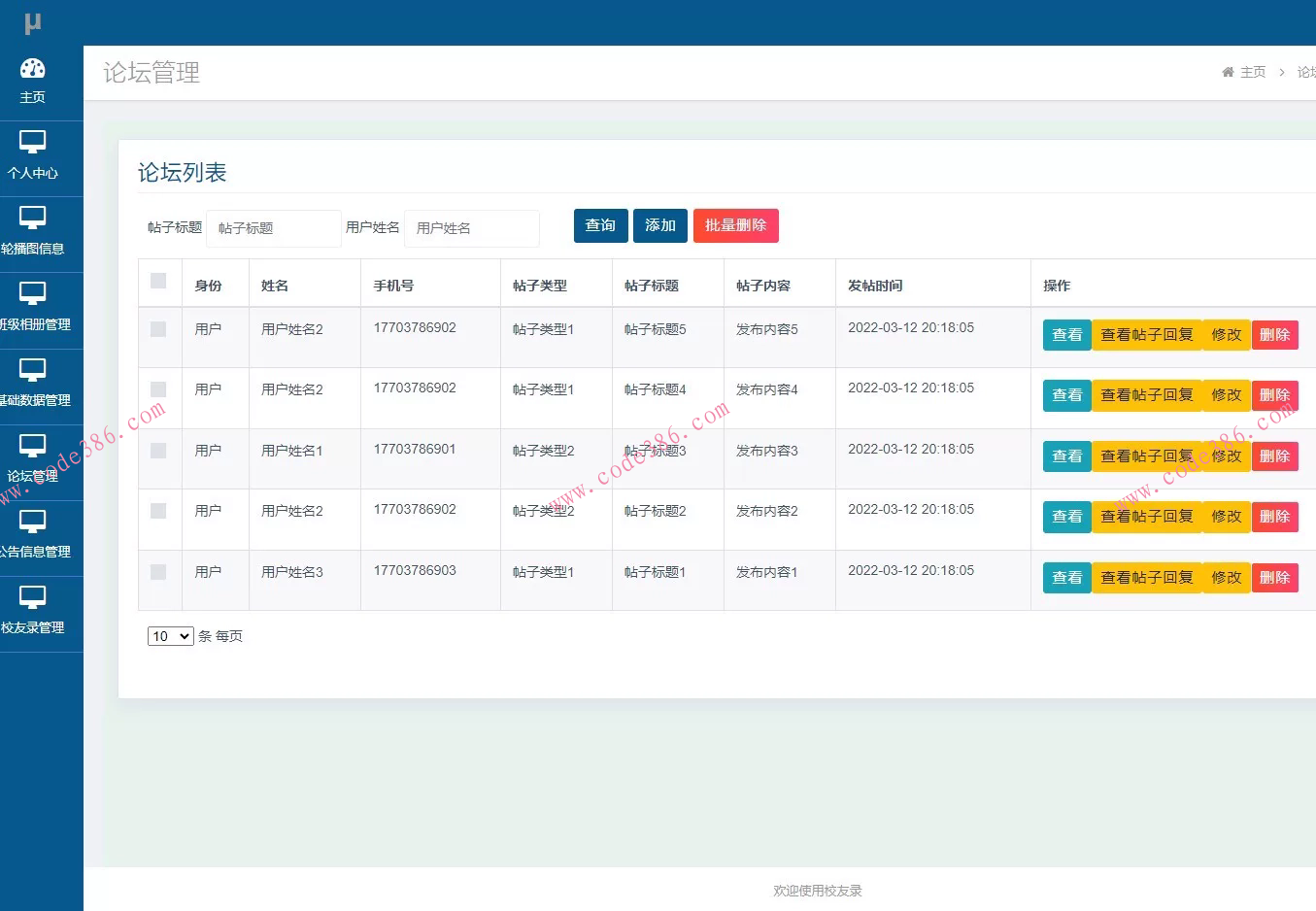The width and height of the screenshot is (1316, 911).
Task: Open the 公告信息管理 sidebar icon
Action: click(33, 522)
